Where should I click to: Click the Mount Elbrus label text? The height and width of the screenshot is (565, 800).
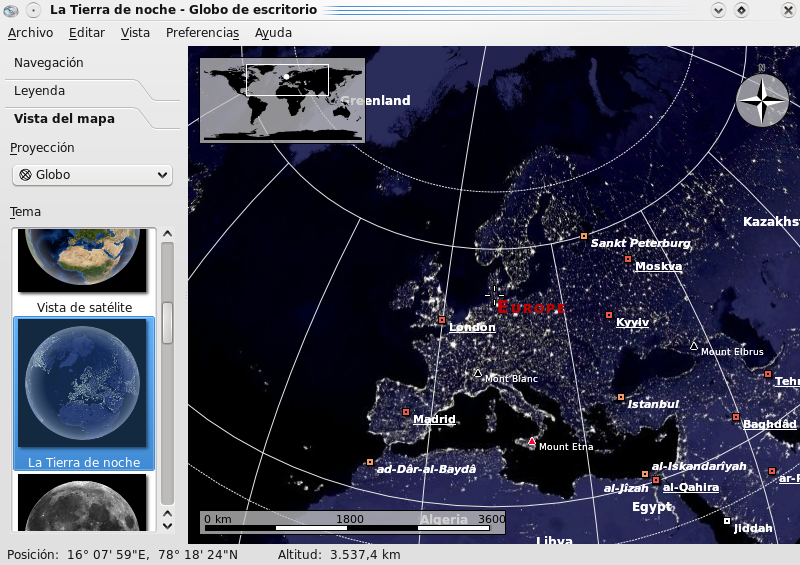point(732,352)
